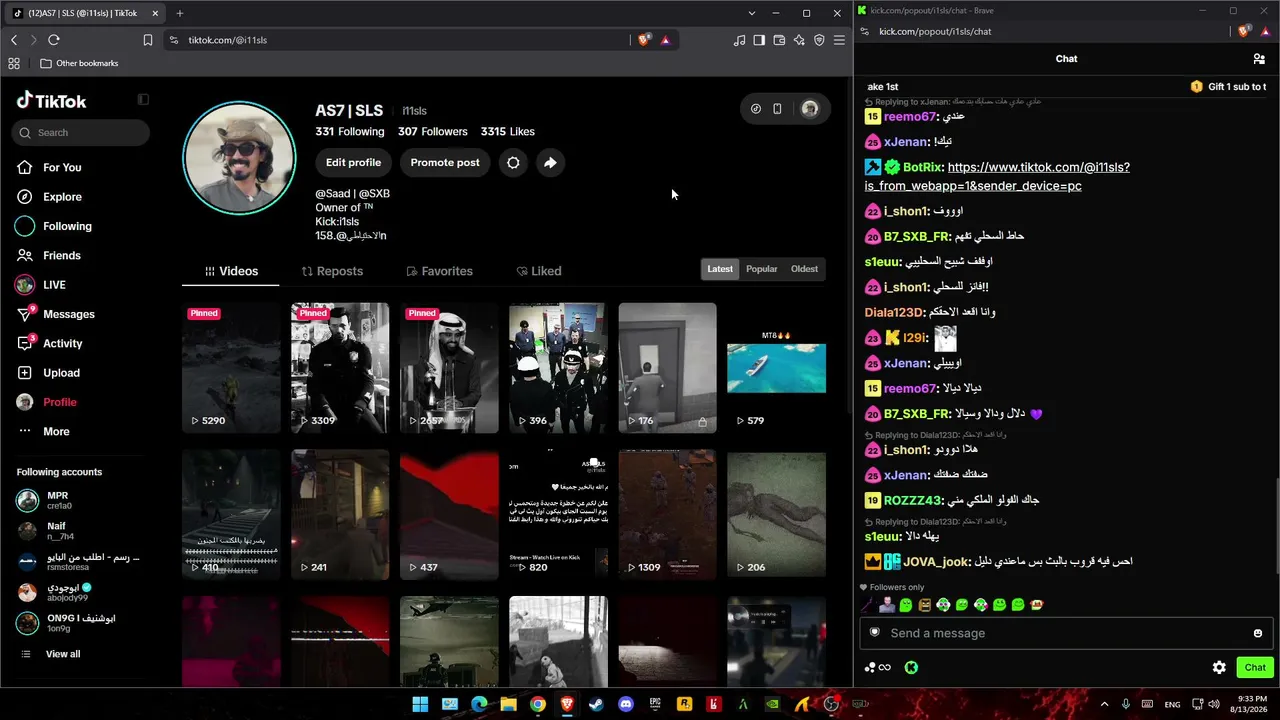Open the Upload page in TikTok
The height and width of the screenshot is (720, 1280).
(x=61, y=373)
